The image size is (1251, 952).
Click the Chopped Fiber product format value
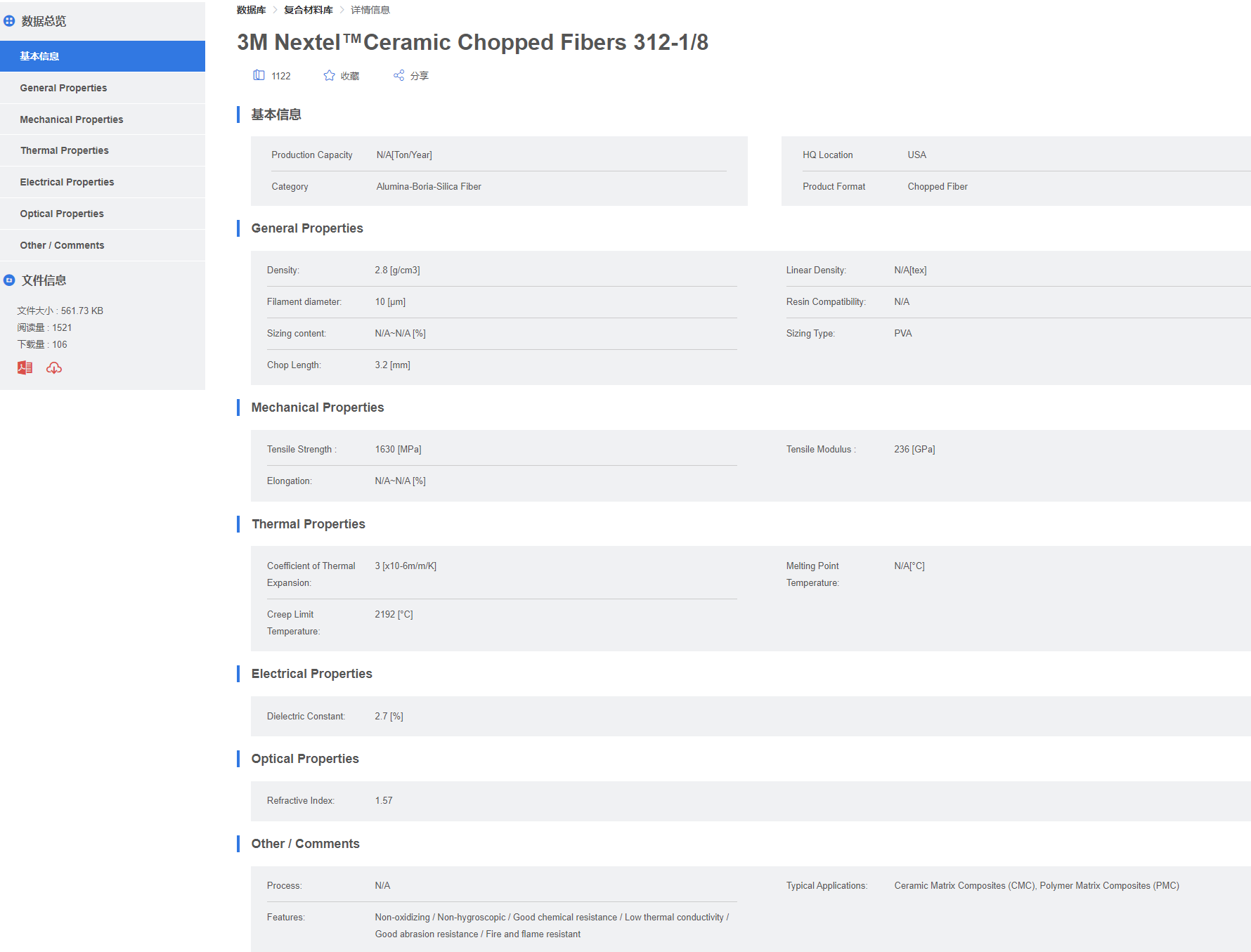tap(938, 187)
